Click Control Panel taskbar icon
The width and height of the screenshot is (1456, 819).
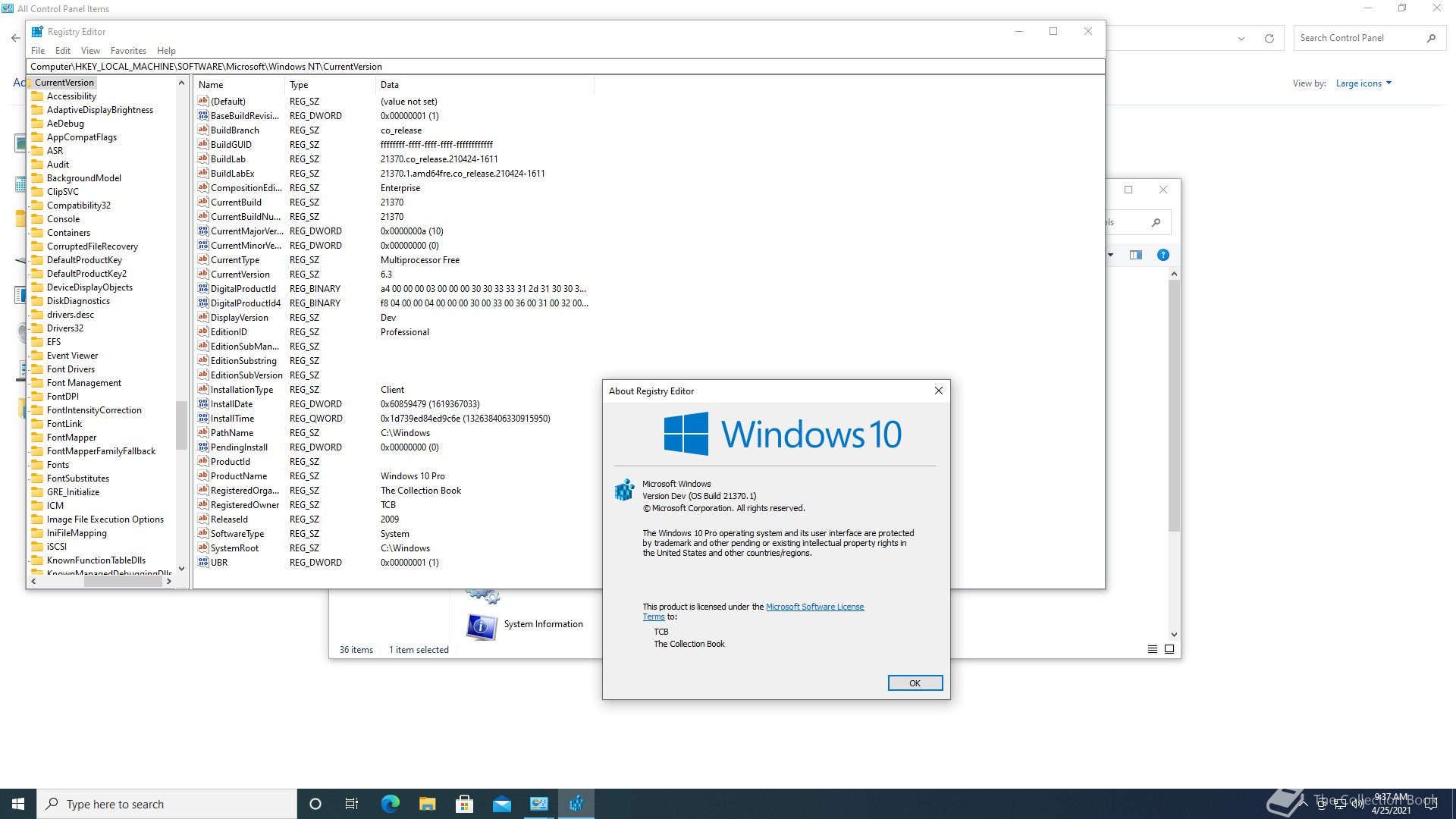539,804
